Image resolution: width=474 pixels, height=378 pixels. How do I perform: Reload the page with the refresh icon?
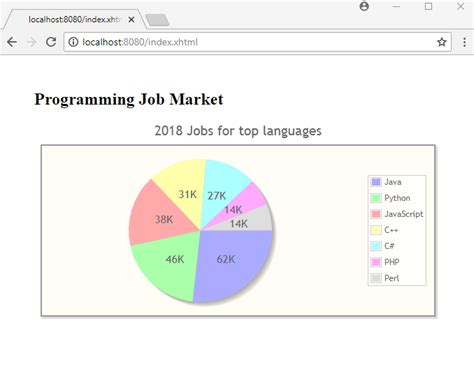[51, 42]
